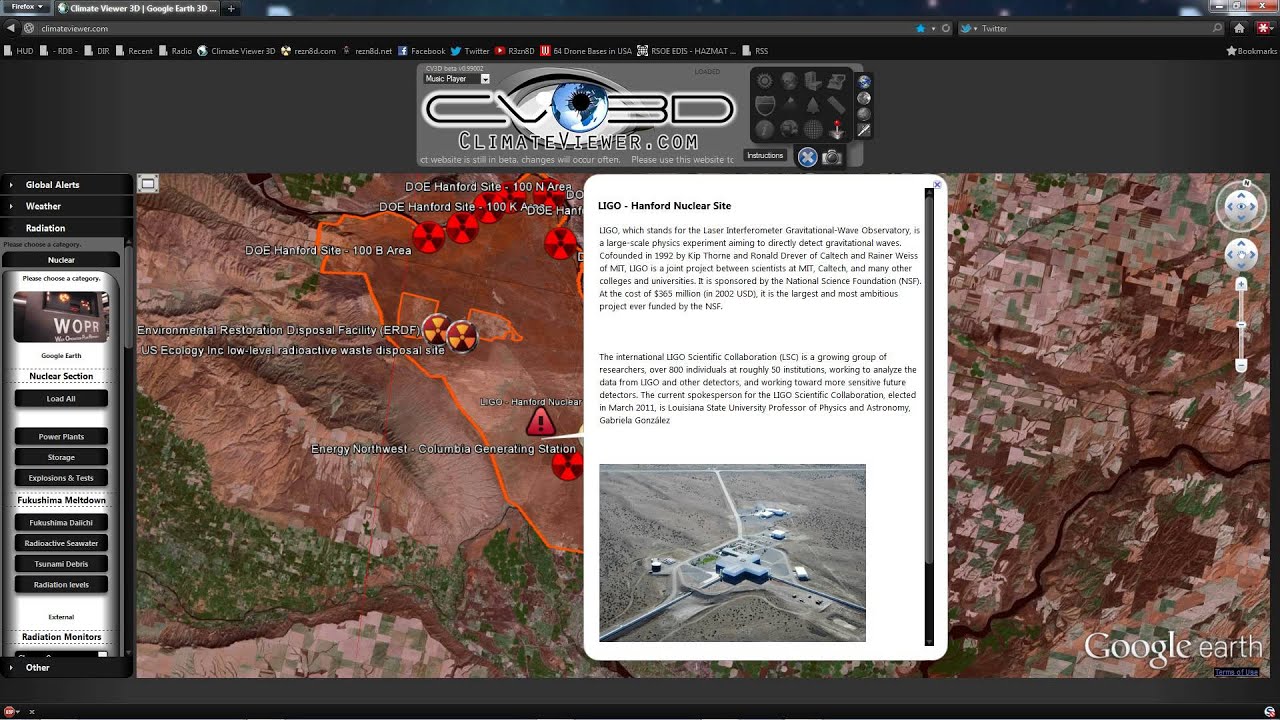Click the grid sphere icon in the toolbar
Viewport: 1280px width, 720px height.
click(x=813, y=129)
